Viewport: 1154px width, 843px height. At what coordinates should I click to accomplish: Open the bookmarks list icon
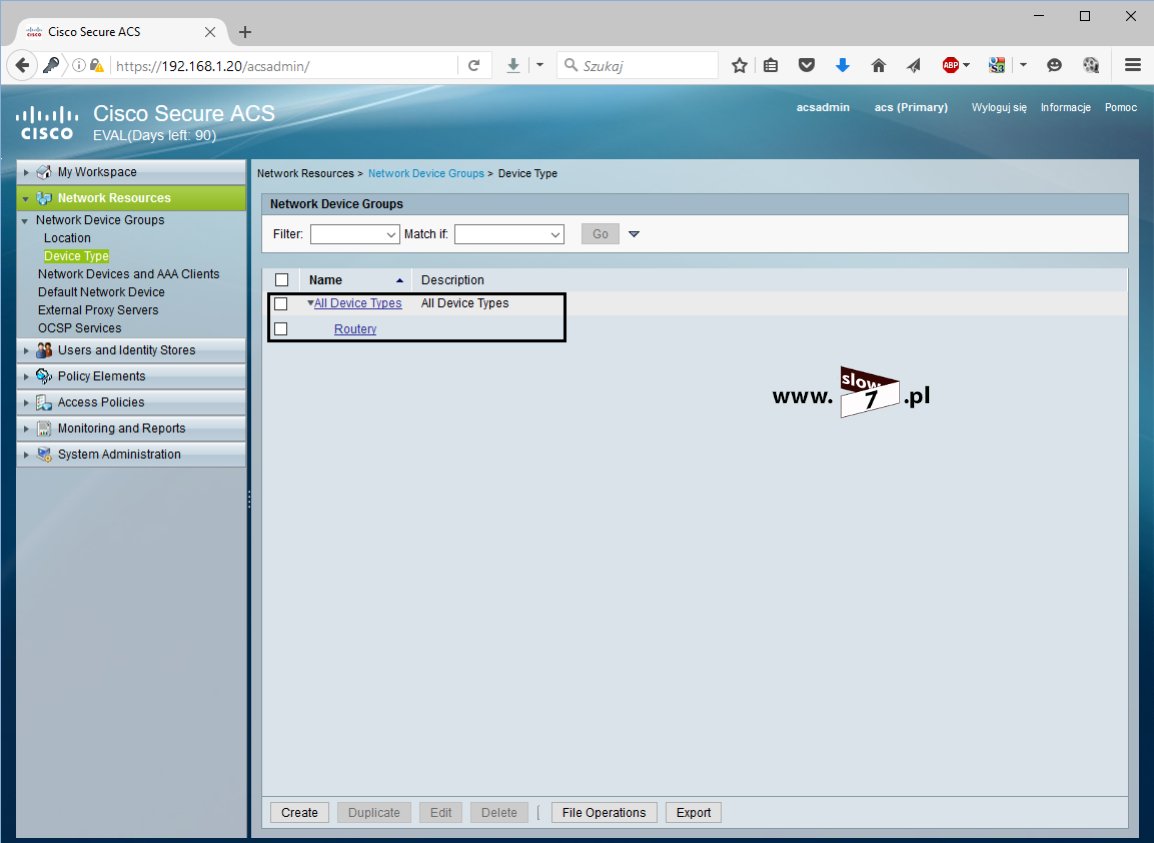click(x=771, y=66)
